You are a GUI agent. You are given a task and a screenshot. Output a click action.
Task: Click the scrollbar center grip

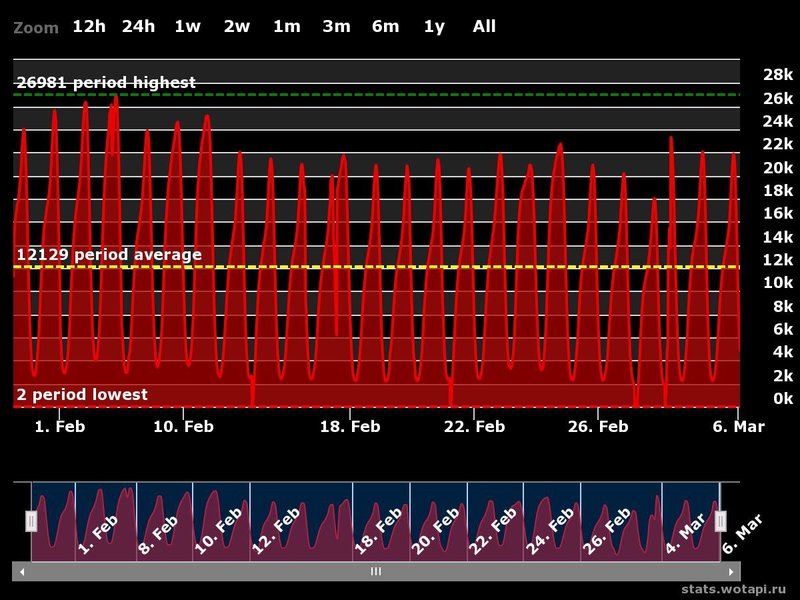tap(376, 571)
